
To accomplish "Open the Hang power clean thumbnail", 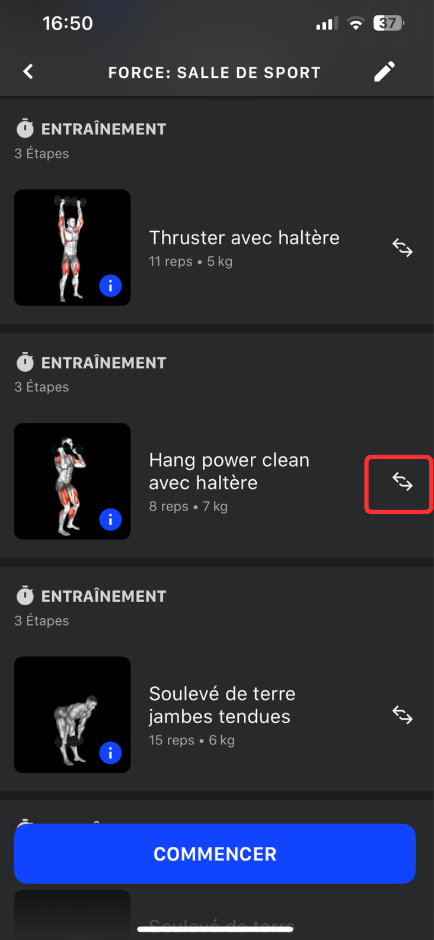I will pos(73,481).
